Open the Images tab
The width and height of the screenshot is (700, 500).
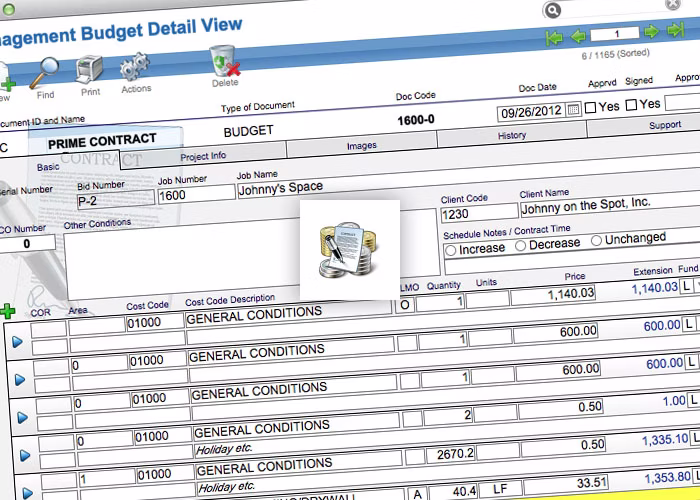point(361,146)
